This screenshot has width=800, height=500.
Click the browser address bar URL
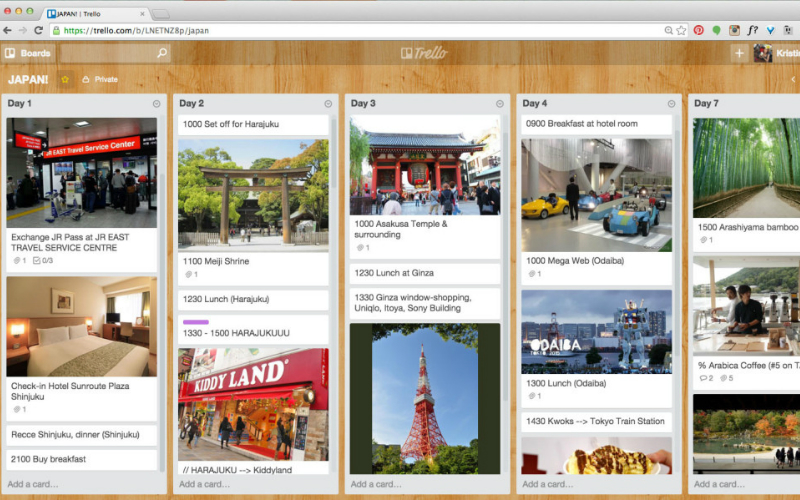point(136,31)
